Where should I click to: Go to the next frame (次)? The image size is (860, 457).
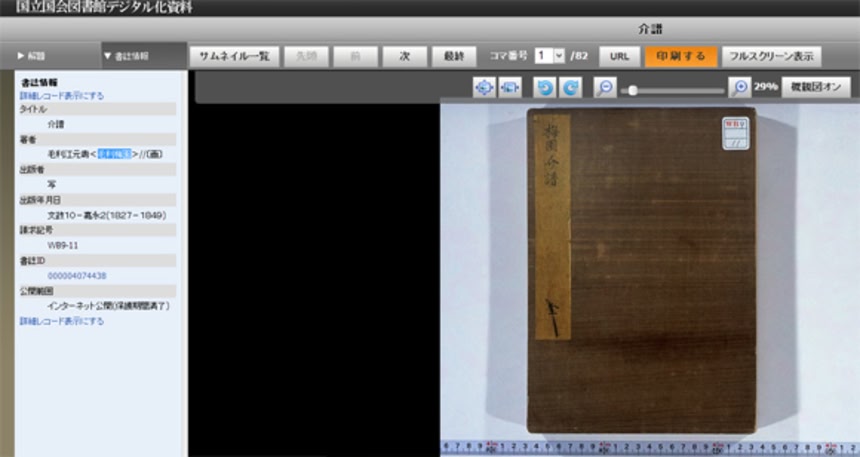(405, 56)
